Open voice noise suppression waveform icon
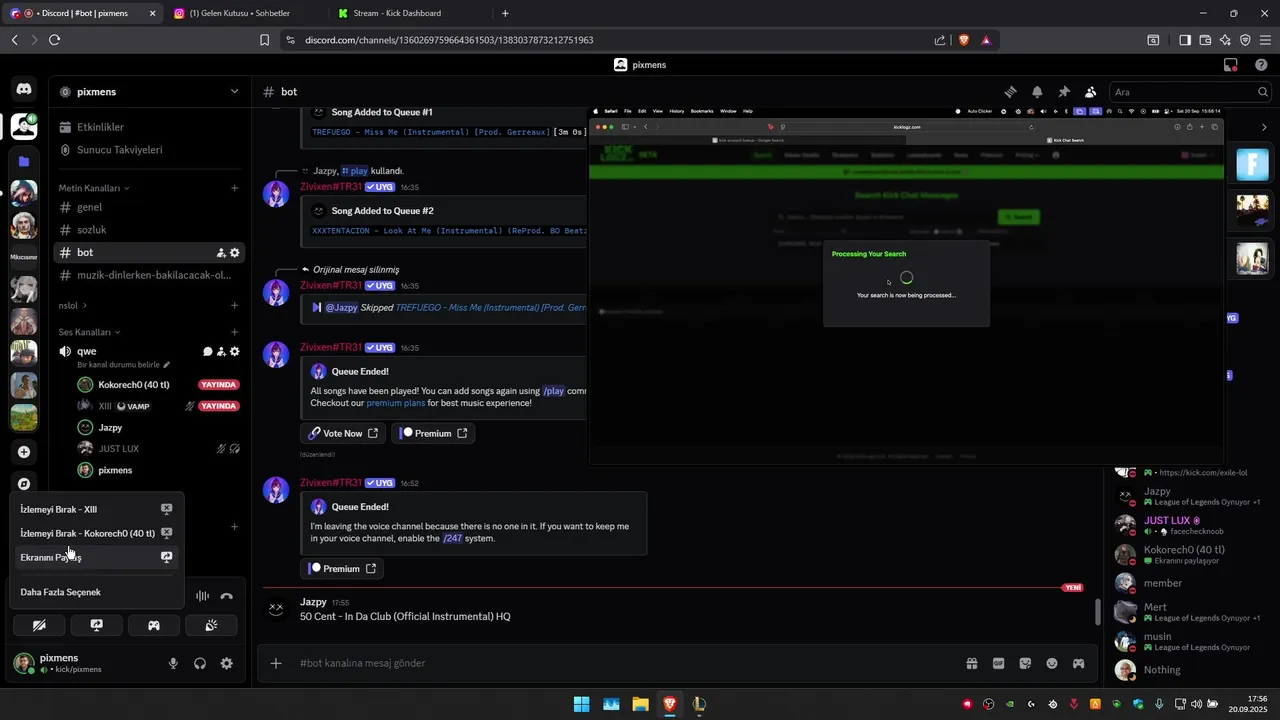The width and height of the screenshot is (1280, 720). coord(202,596)
